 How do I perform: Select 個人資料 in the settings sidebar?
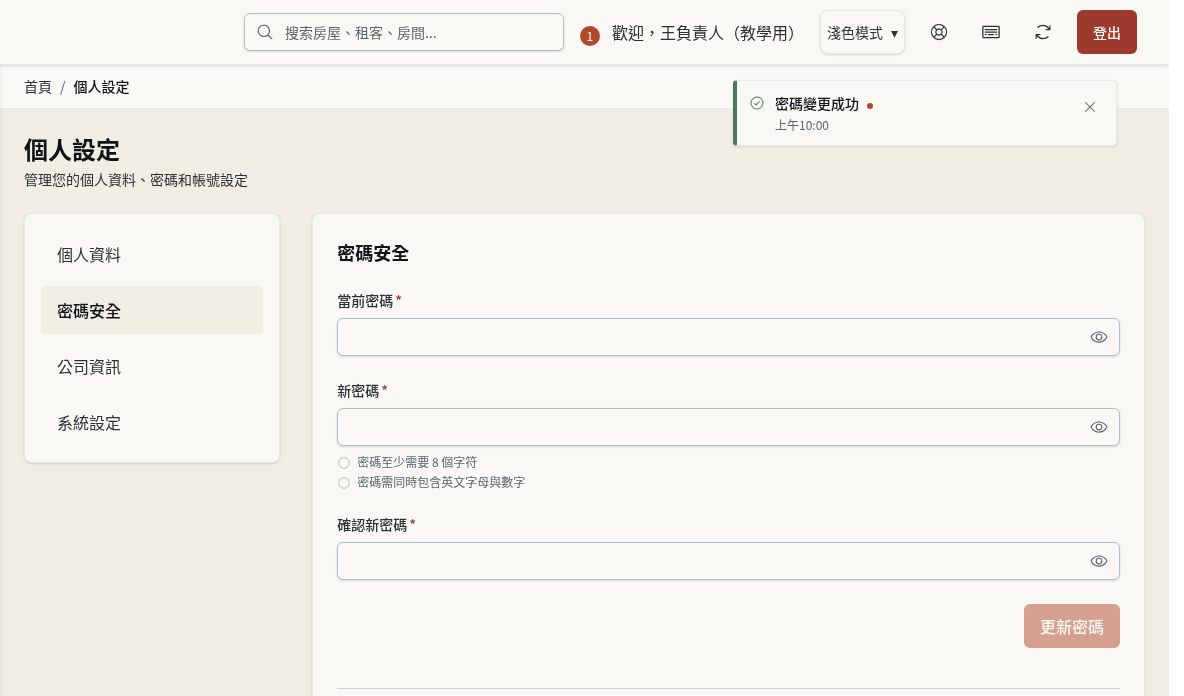coord(152,254)
